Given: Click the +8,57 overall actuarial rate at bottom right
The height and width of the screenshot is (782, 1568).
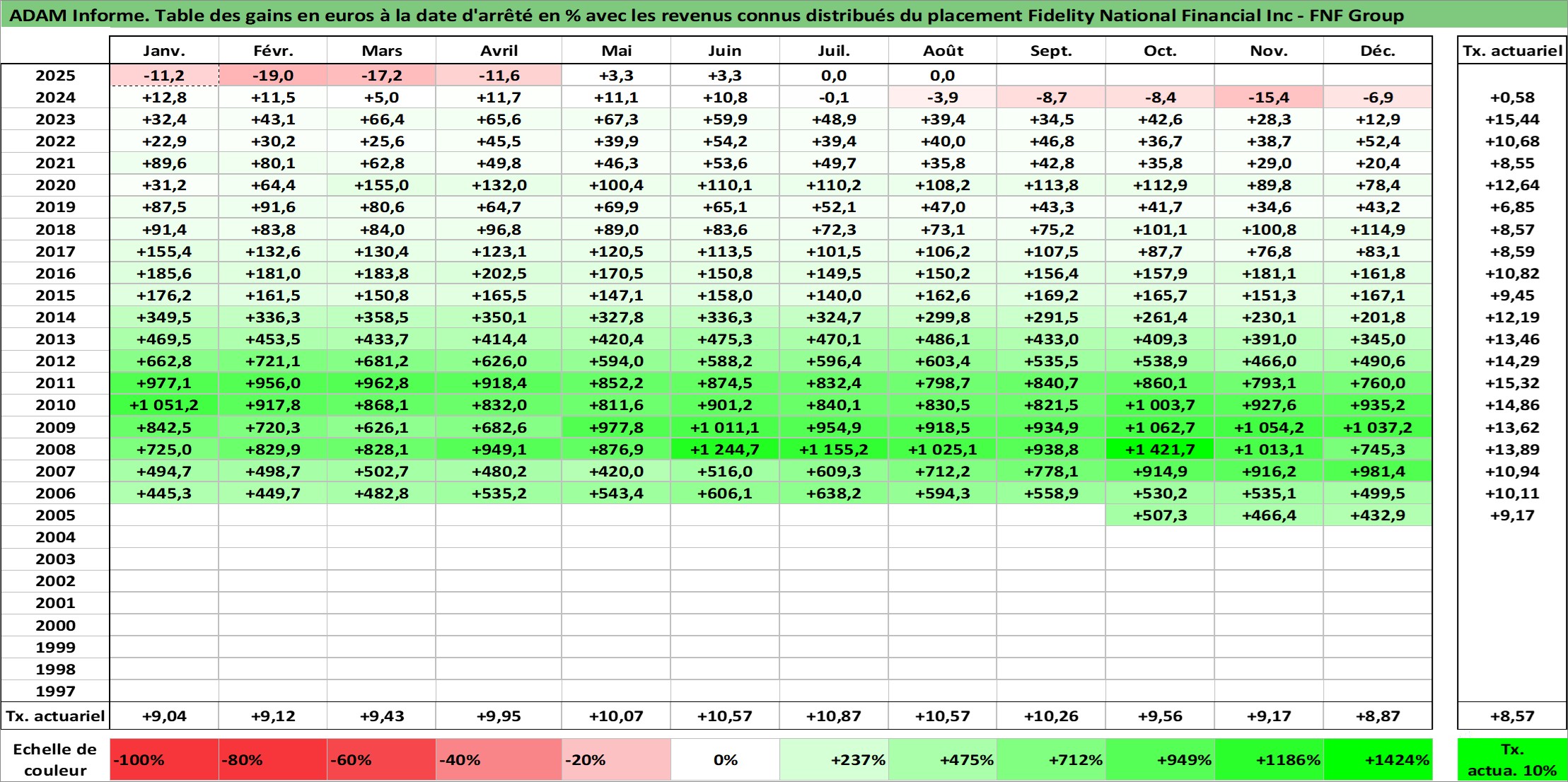Looking at the screenshot, I should pyautogui.click(x=1512, y=716).
